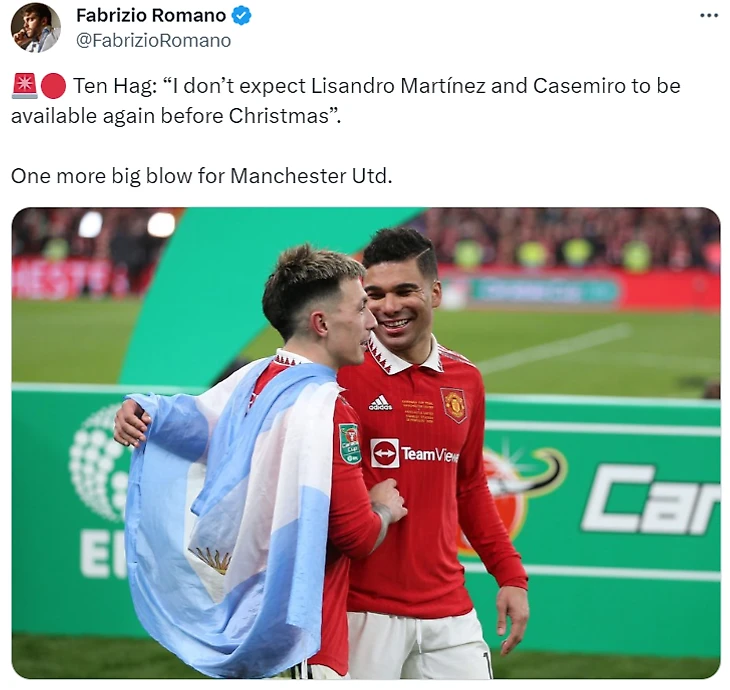The width and height of the screenshot is (730, 690).
Task: Select the name Lisandro Martínez in tweet text
Action: click(x=398, y=86)
